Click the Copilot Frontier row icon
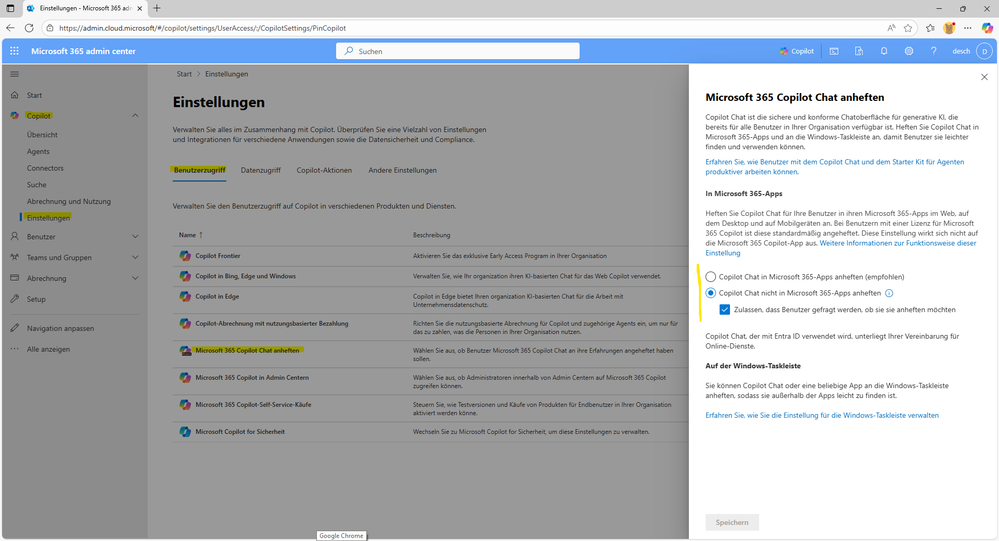This screenshot has width=999, height=541. 185,256
